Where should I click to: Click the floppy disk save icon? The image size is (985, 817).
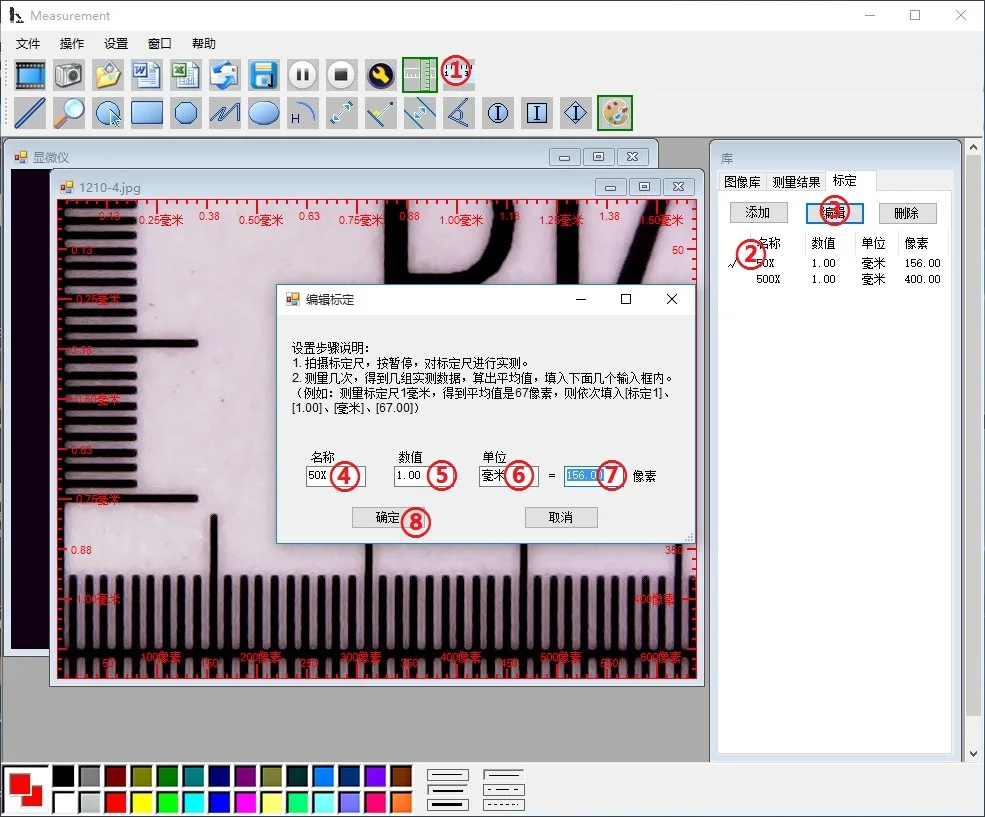tap(263, 75)
